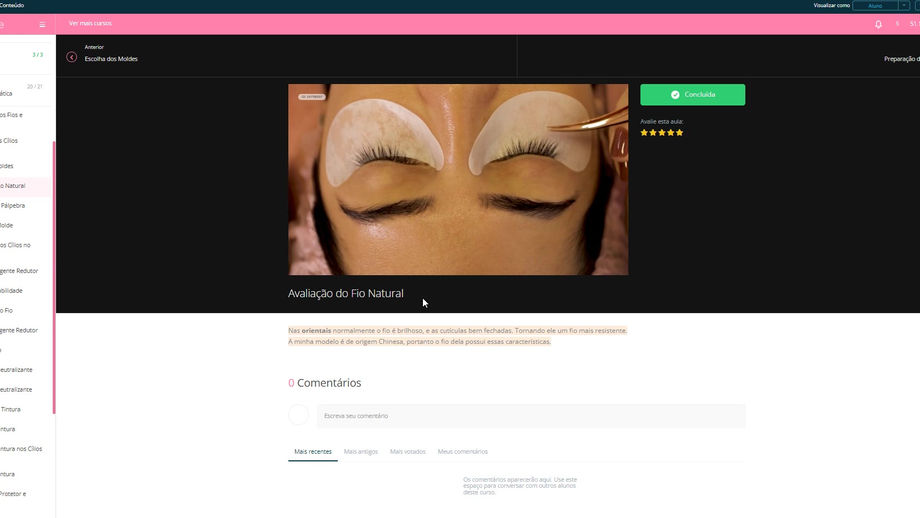Play the eyelash lesson video thumbnail

pos(458,180)
